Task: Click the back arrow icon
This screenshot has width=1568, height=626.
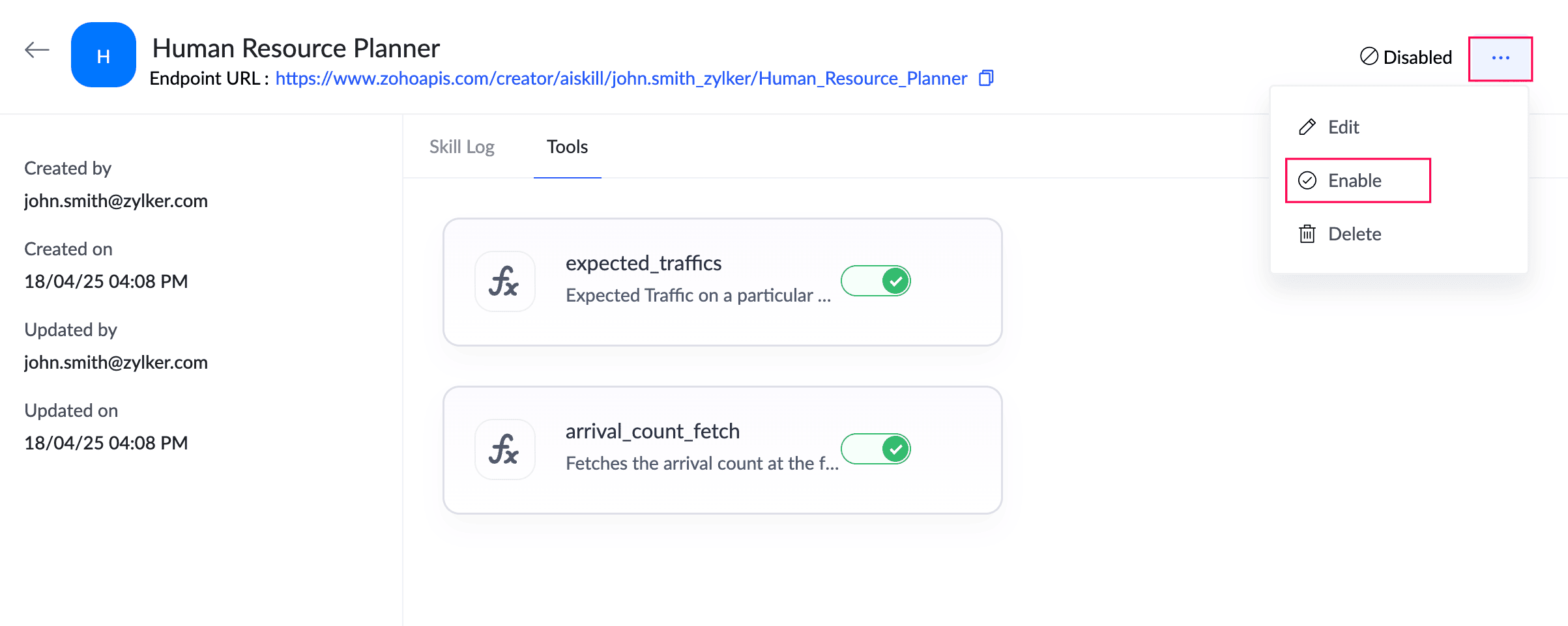Action: (37, 50)
